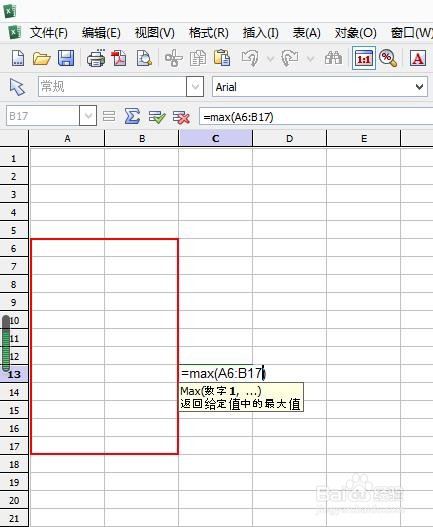Select column E header
The image size is (433, 527).
[x=364, y=138]
